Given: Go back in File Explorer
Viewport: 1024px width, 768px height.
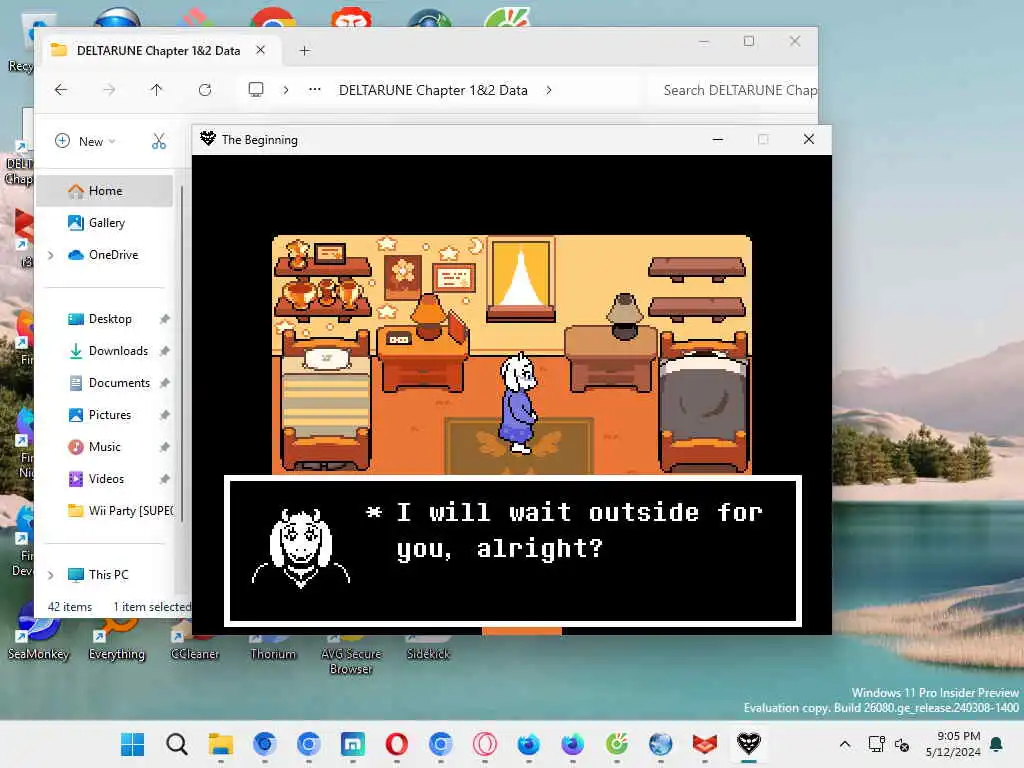Looking at the screenshot, I should (61, 90).
